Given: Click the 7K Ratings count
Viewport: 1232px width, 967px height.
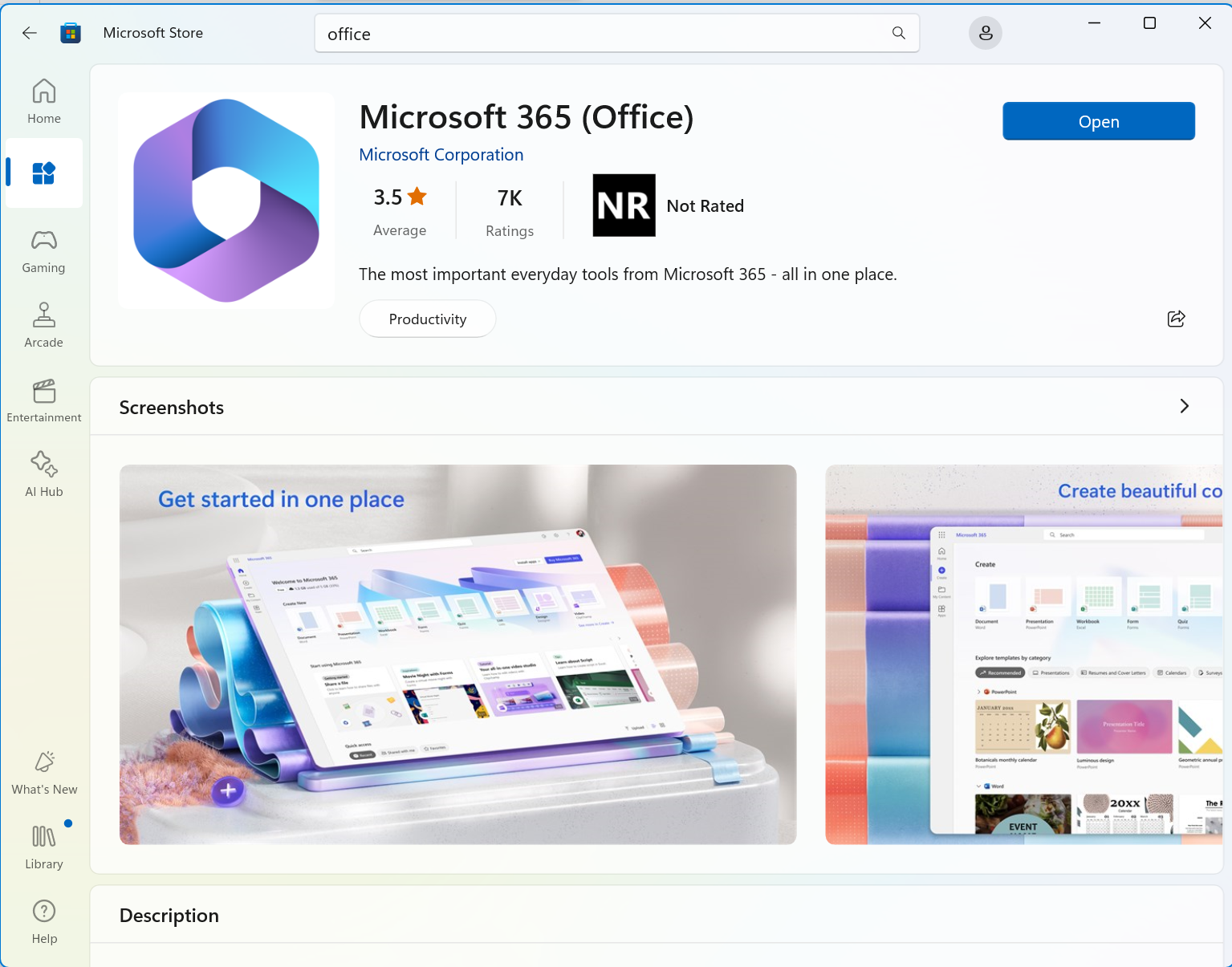Looking at the screenshot, I should 510,212.
